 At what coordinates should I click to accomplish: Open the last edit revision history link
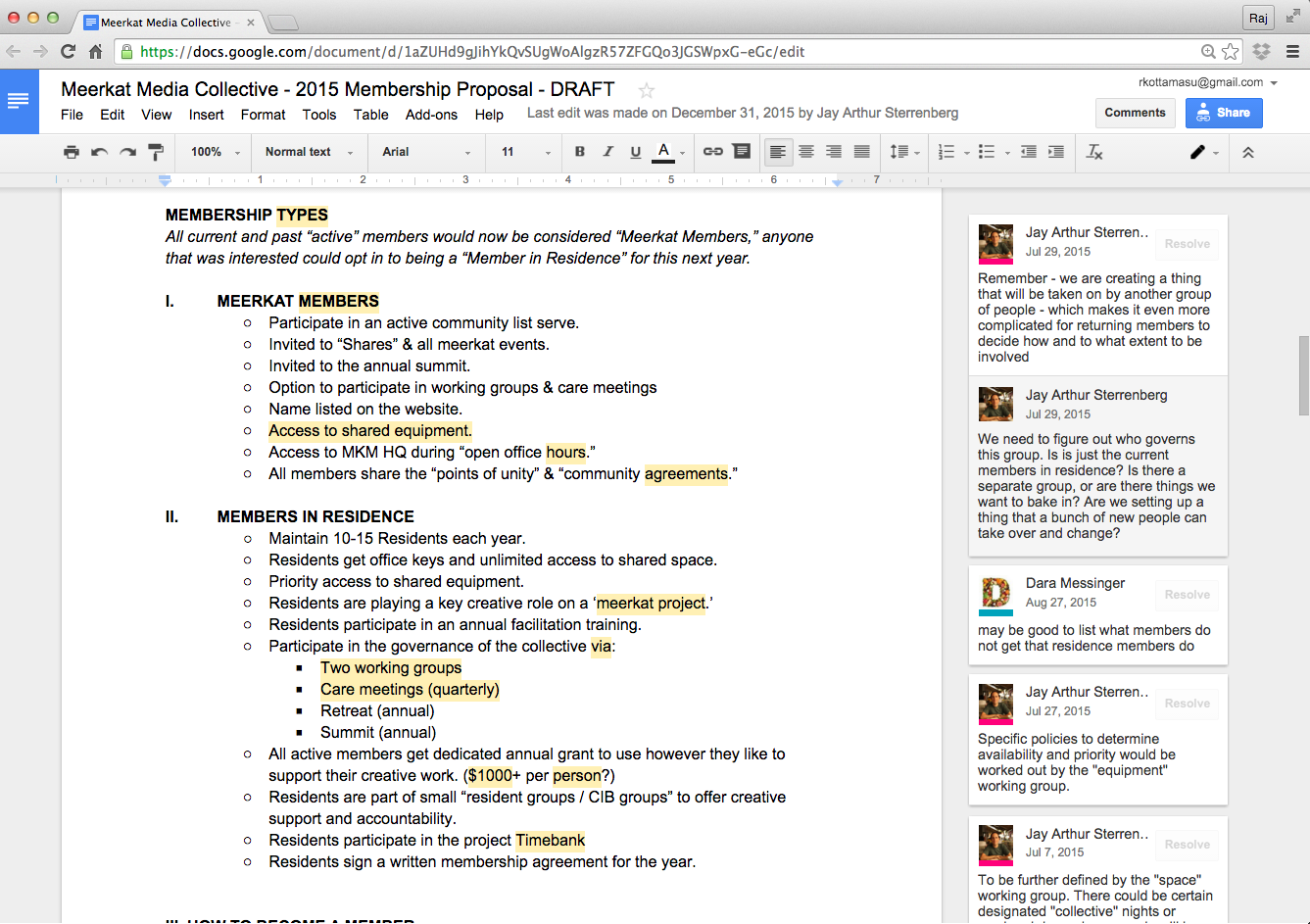coord(743,113)
